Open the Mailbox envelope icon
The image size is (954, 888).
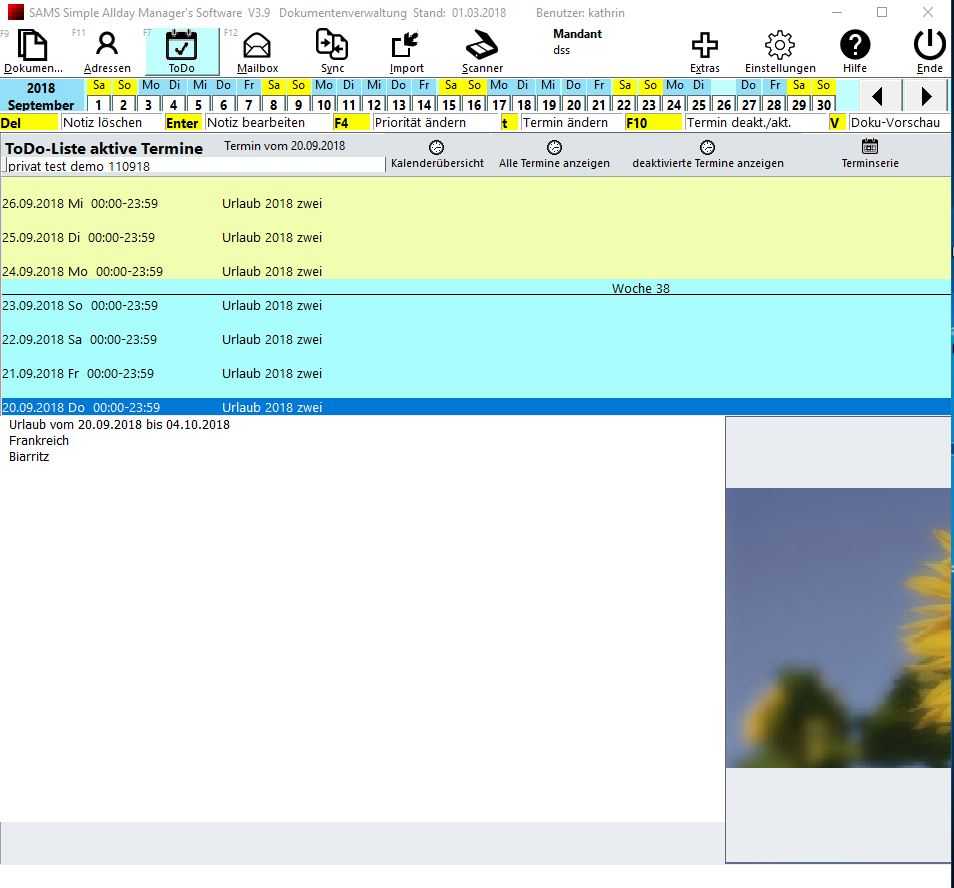pos(257,48)
